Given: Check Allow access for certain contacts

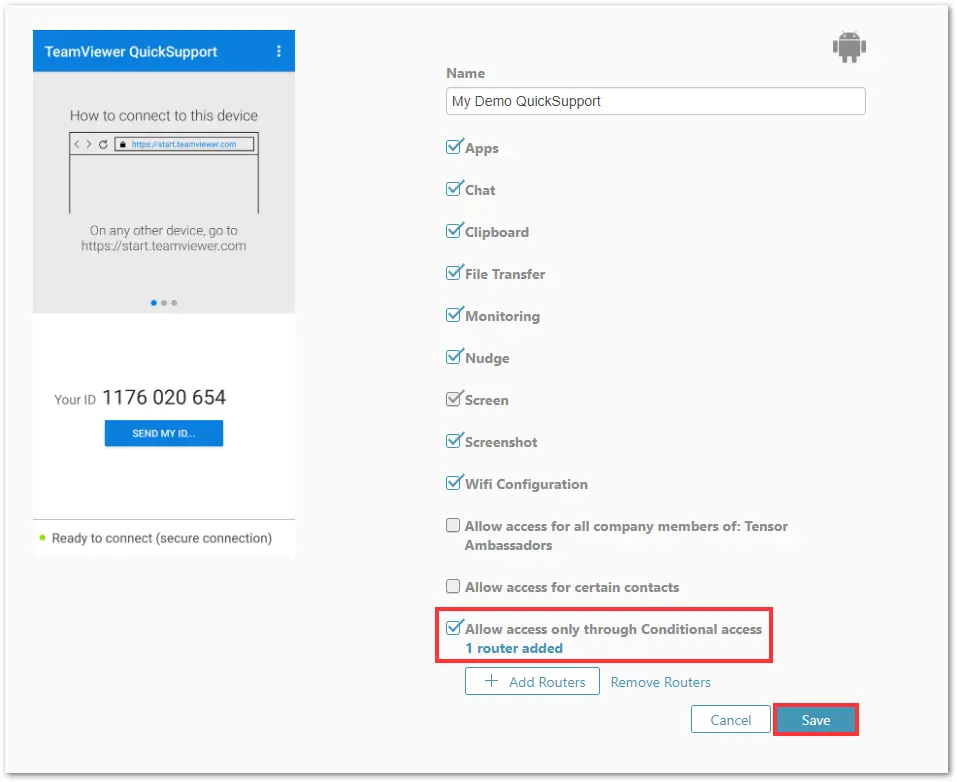Looking at the screenshot, I should [453, 586].
